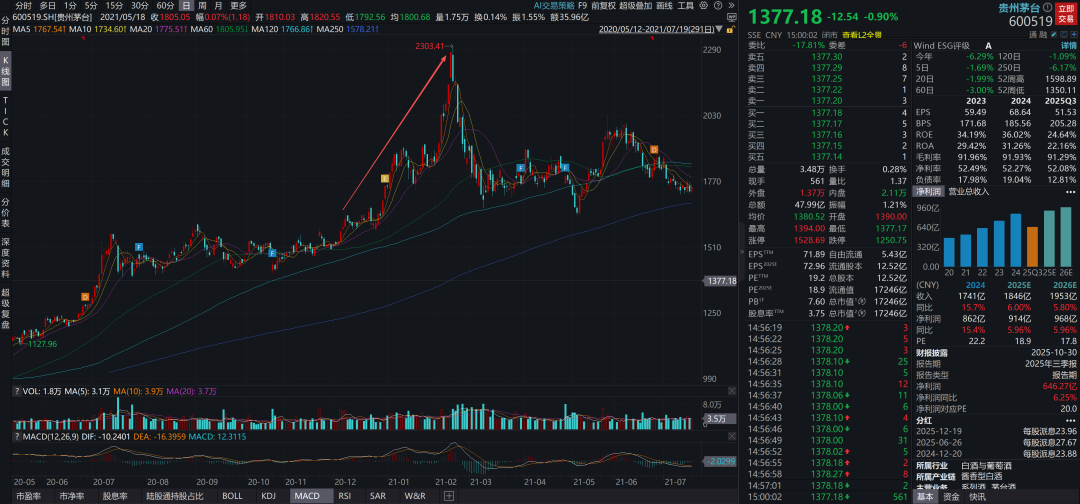Click the info icon beside 贵州茅台
Viewport: 1080px width, 504px height.
click(1048, 7)
